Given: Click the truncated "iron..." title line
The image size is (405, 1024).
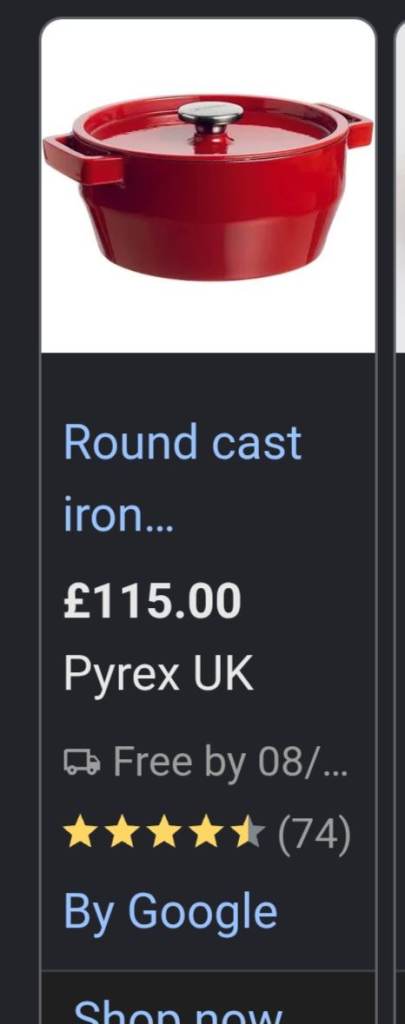Looking at the screenshot, I should point(118,516).
